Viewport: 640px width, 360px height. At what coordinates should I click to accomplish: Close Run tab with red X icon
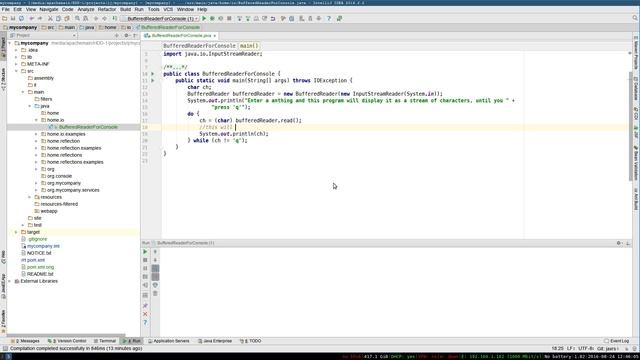145,314
